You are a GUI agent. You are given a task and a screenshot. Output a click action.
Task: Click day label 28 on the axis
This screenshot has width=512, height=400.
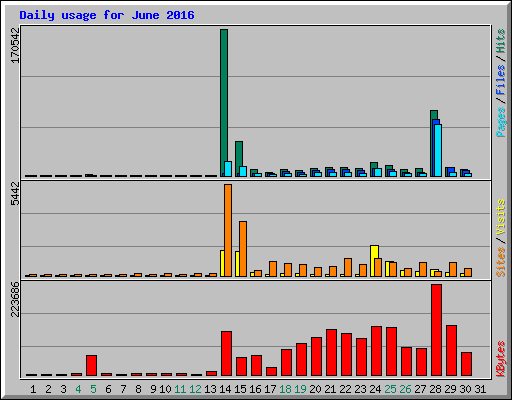tap(435, 389)
